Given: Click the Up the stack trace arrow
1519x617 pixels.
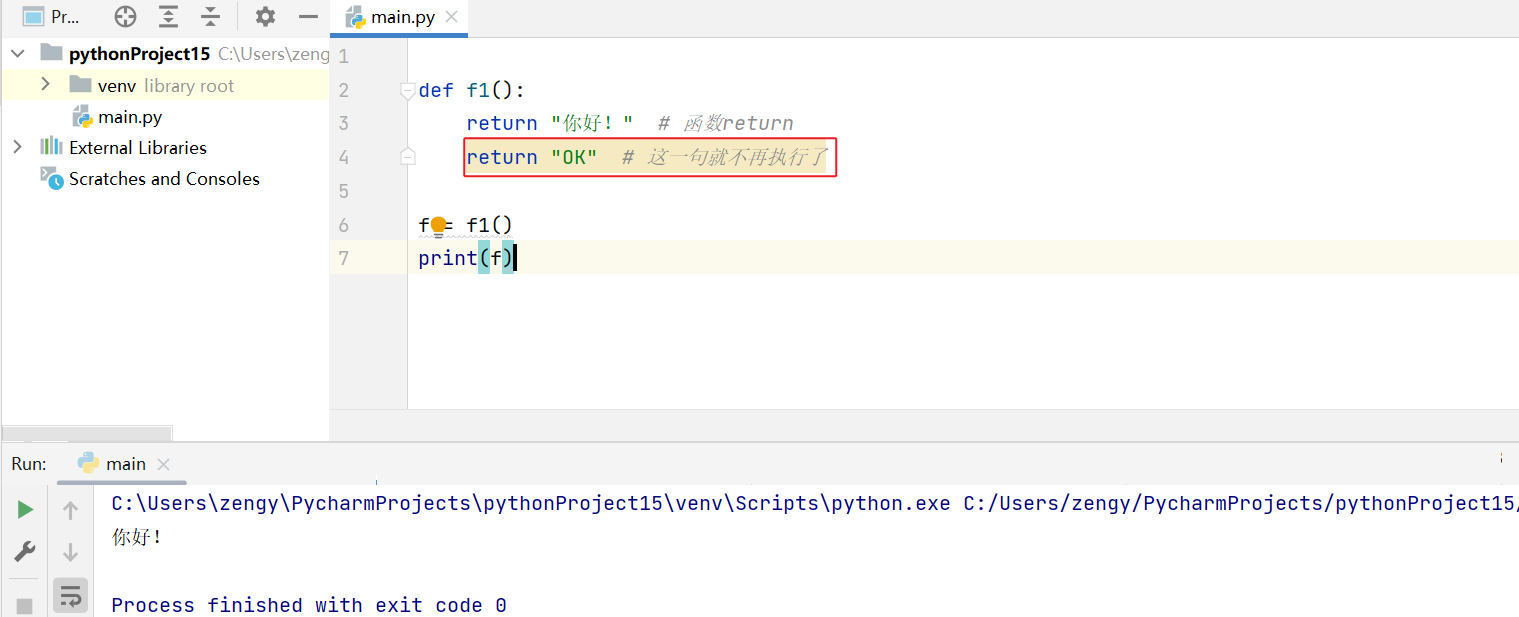Looking at the screenshot, I should click(x=70, y=511).
